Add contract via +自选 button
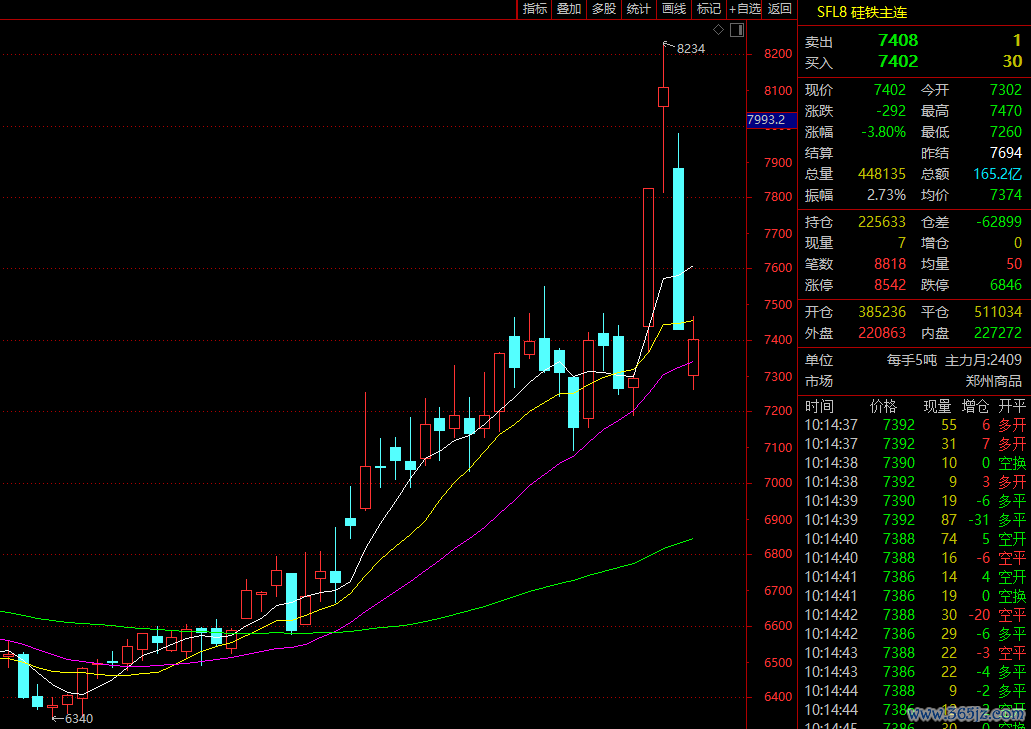 pyautogui.click(x=744, y=9)
